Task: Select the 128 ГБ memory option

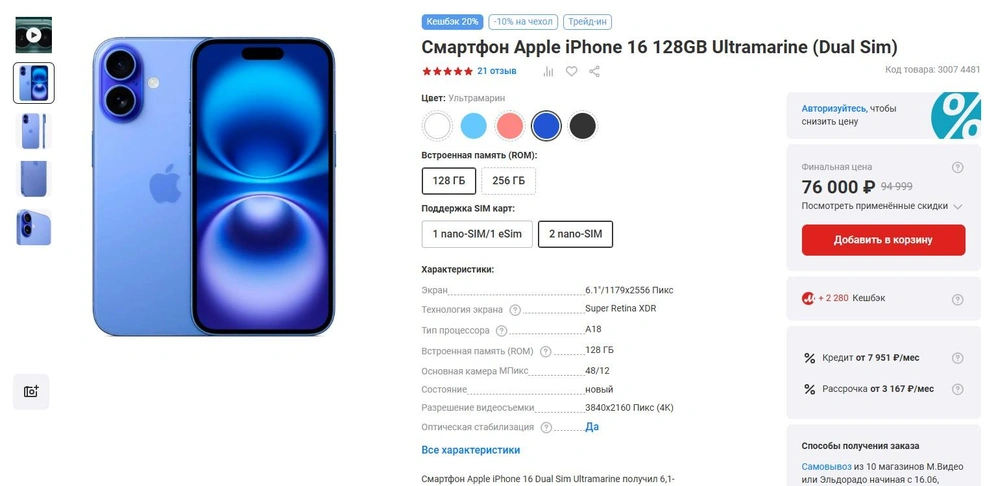Action: coord(449,181)
